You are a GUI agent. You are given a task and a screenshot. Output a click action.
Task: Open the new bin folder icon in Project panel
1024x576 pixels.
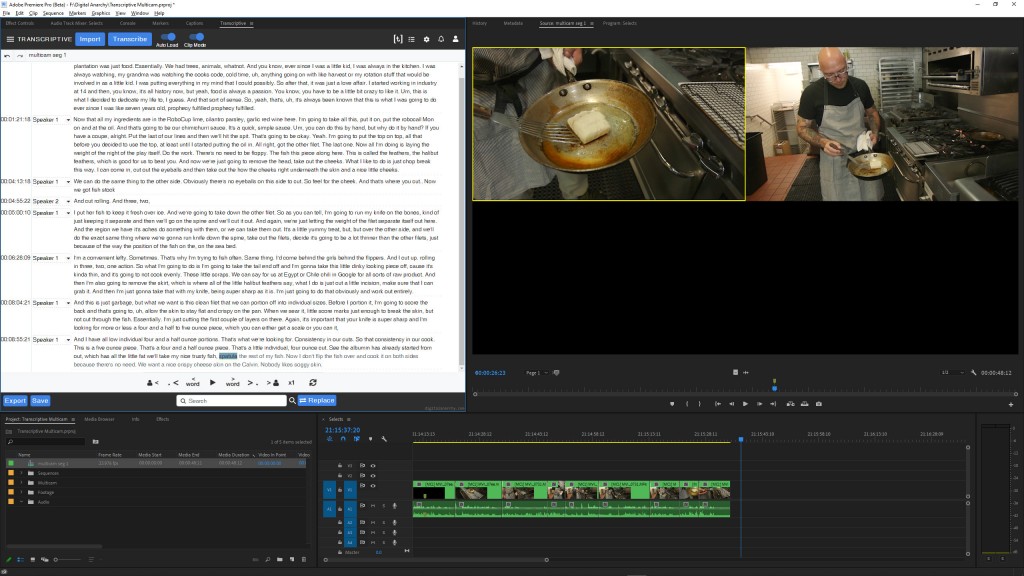280,559
